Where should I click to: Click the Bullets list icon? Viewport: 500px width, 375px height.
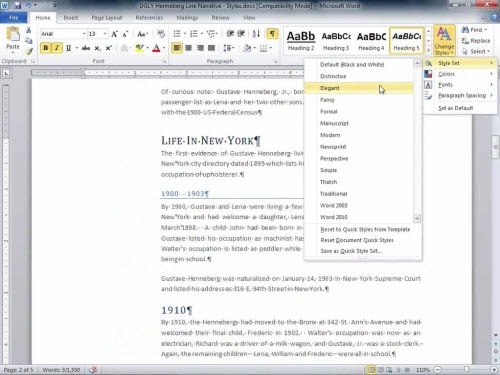pos(177,34)
